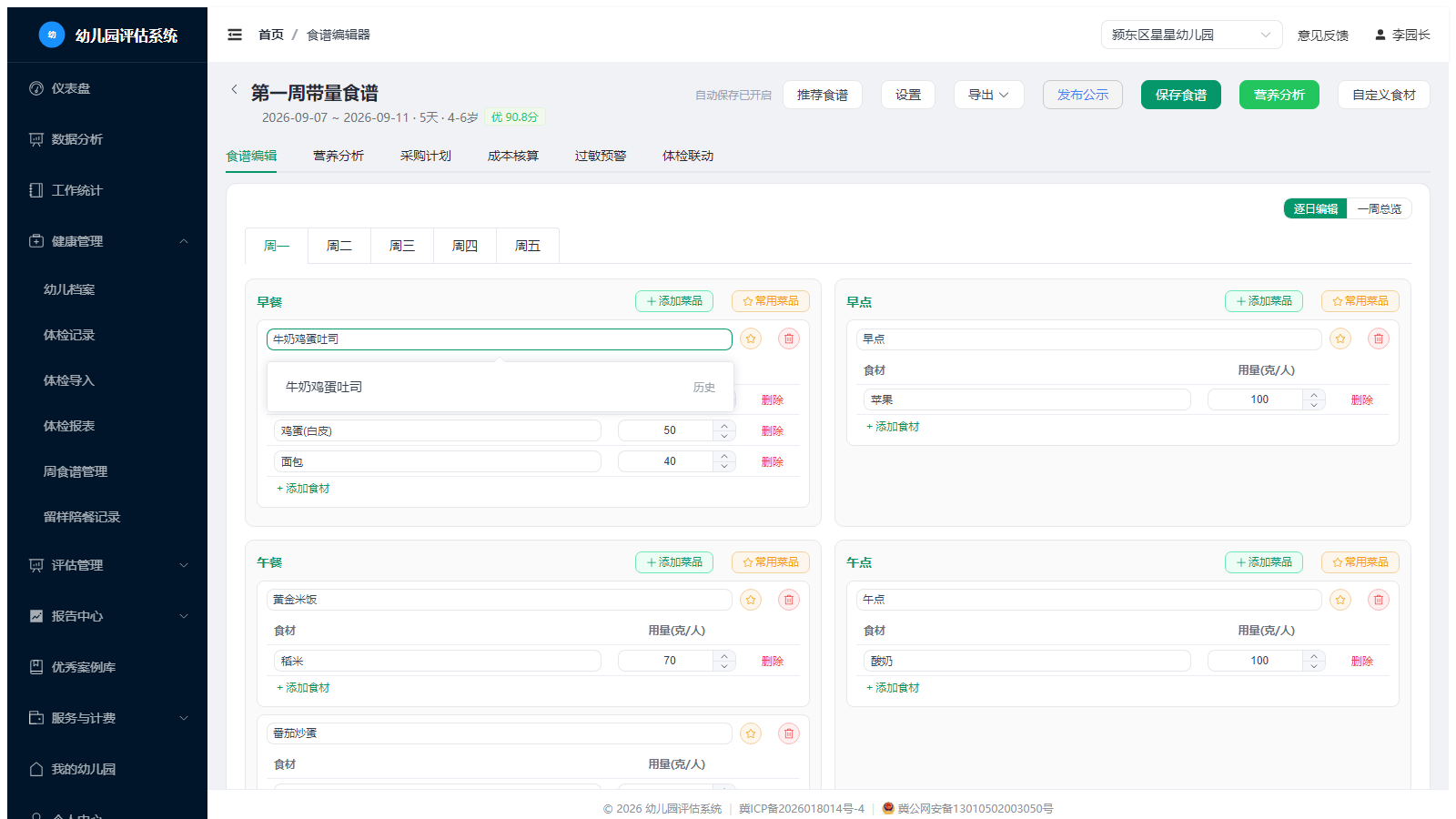Star the 午点 dish as favorite
The image size is (1456, 819).
(1340, 600)
